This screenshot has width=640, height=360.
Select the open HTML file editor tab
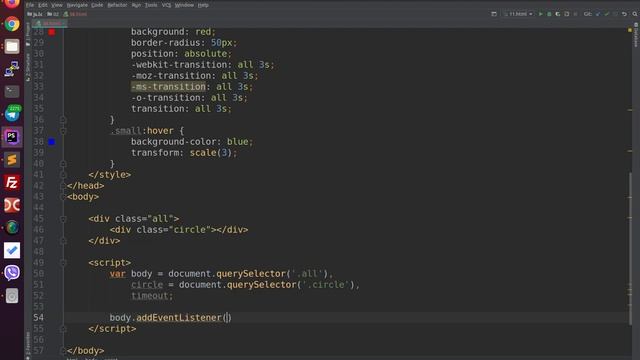[50, 23]
